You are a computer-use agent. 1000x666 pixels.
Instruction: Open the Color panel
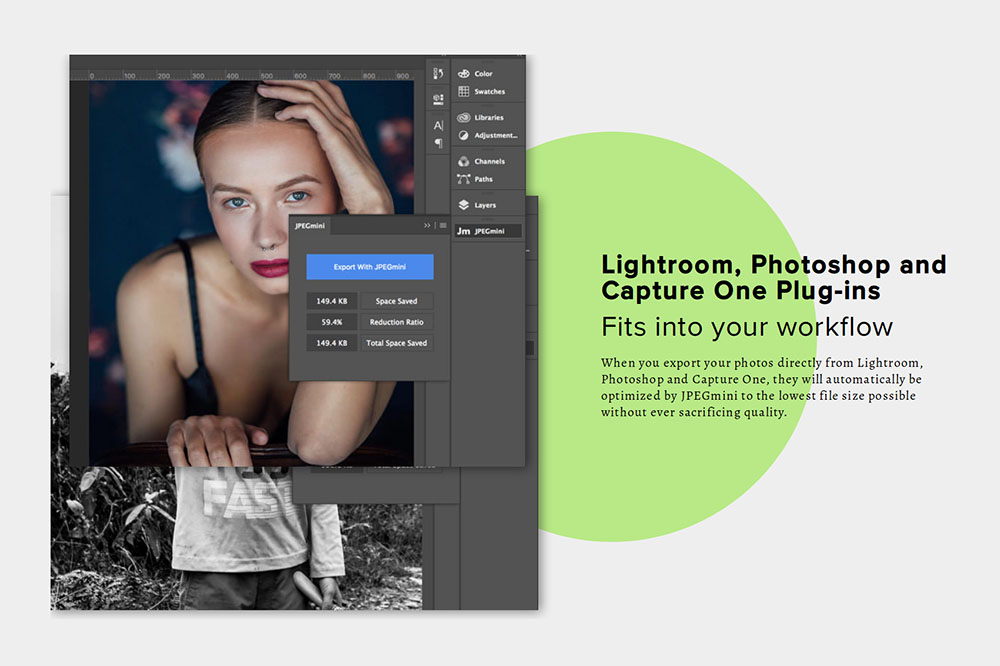[x=483, y=74]
